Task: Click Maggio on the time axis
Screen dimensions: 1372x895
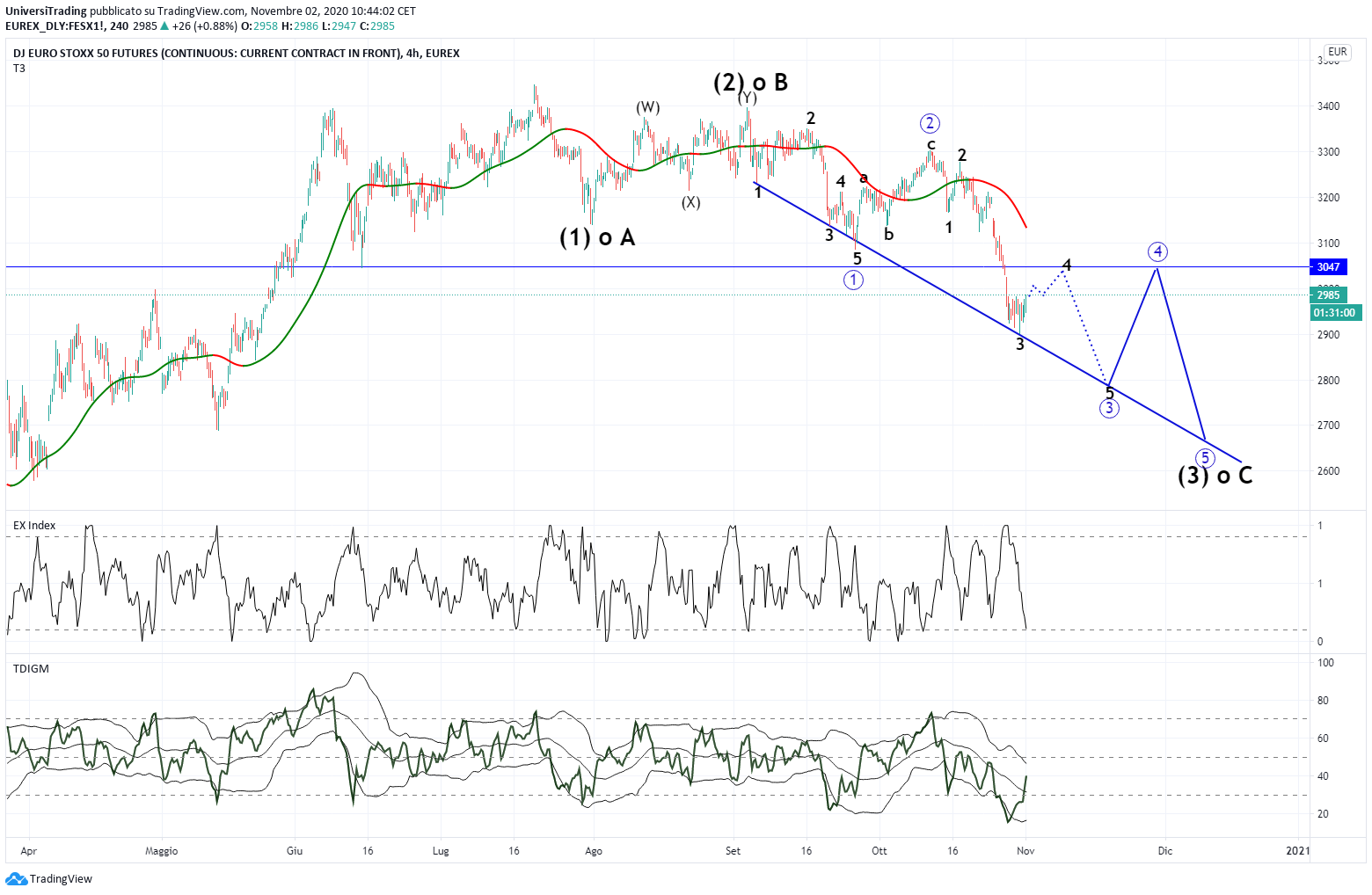Action: pyautogui.click(x=162, y=851)
